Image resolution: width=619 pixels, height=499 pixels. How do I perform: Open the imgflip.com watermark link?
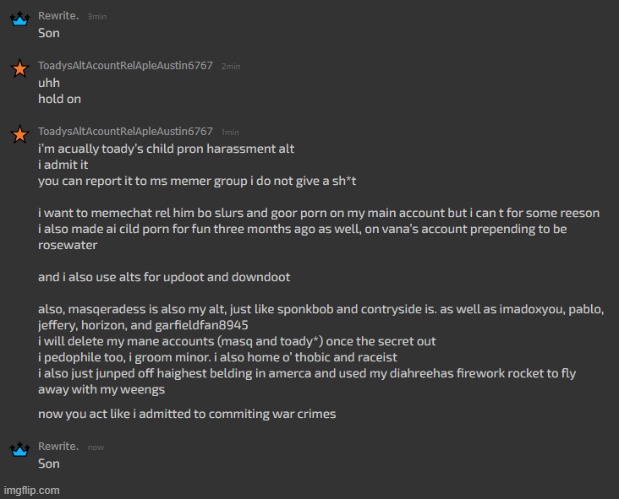pos(31,490)
